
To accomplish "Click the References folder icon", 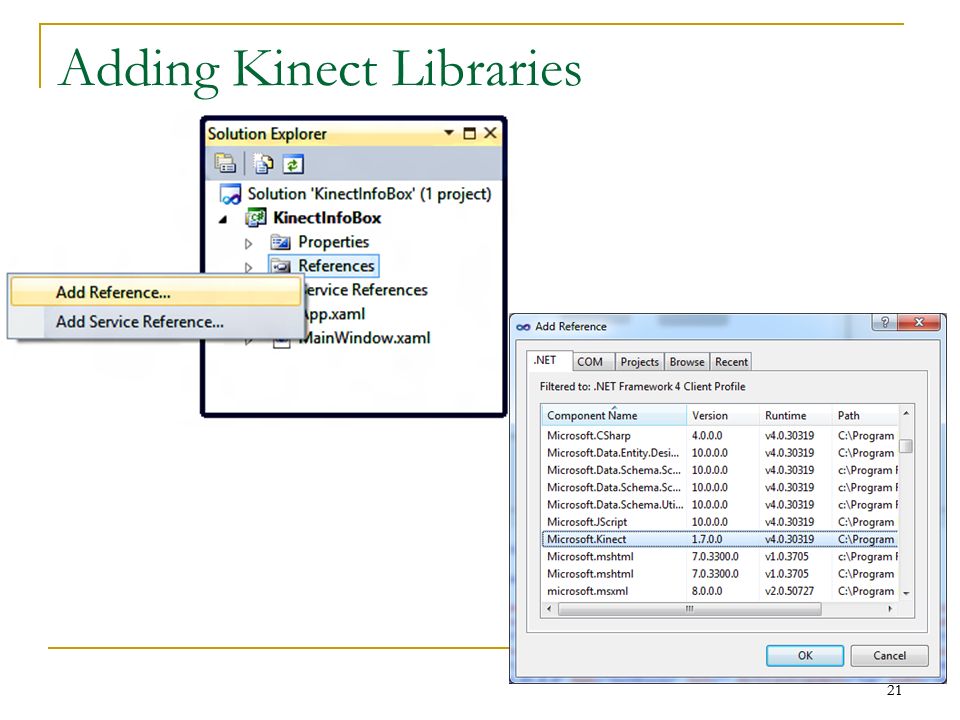I will click(x=280, y=266).
